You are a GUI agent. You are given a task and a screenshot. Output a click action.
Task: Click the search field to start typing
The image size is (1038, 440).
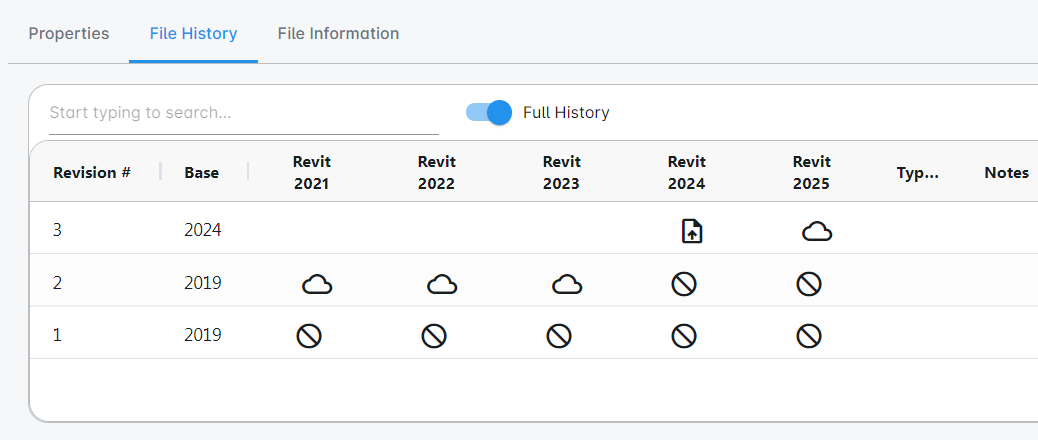243,113
